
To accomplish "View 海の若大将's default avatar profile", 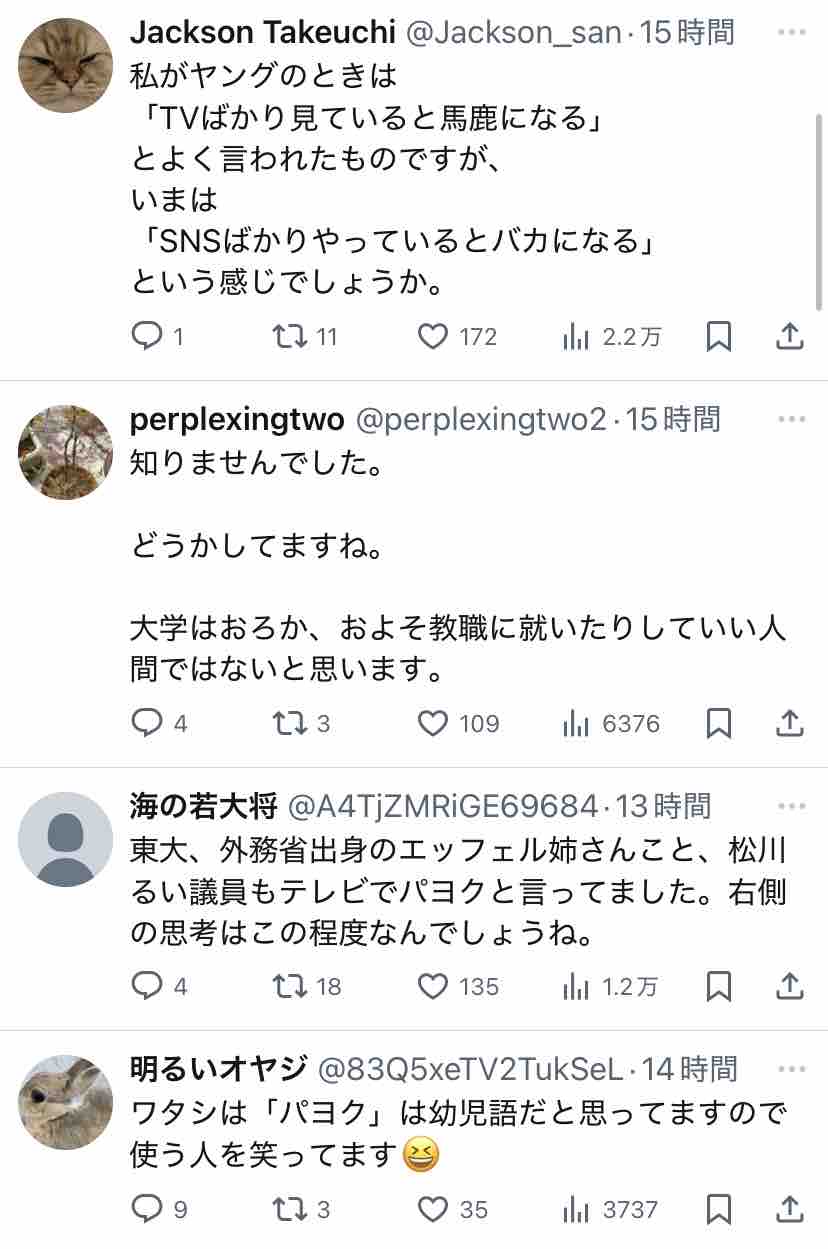I will click(x=66, y=838).
